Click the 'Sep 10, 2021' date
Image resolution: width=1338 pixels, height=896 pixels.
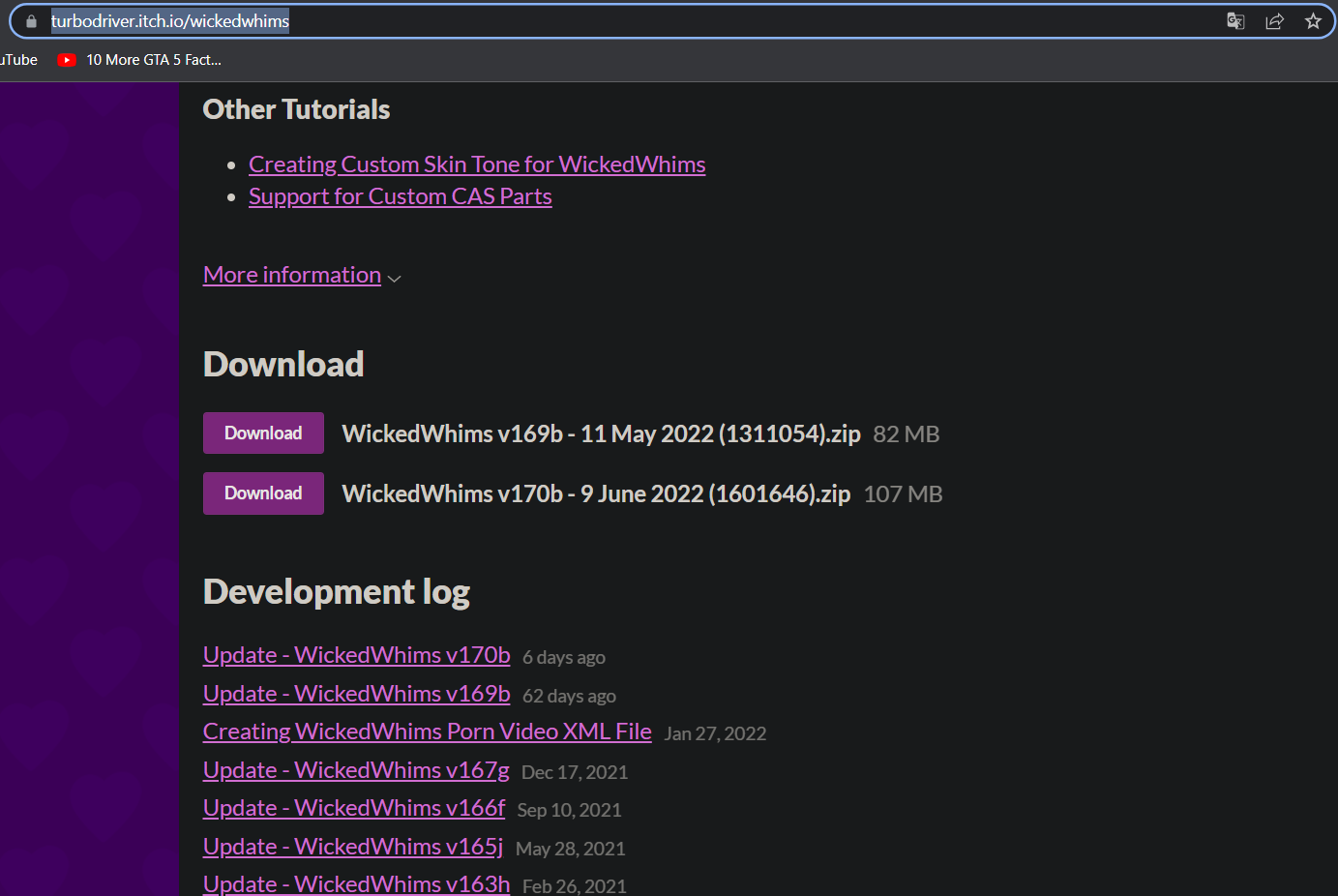coord(569,811)
